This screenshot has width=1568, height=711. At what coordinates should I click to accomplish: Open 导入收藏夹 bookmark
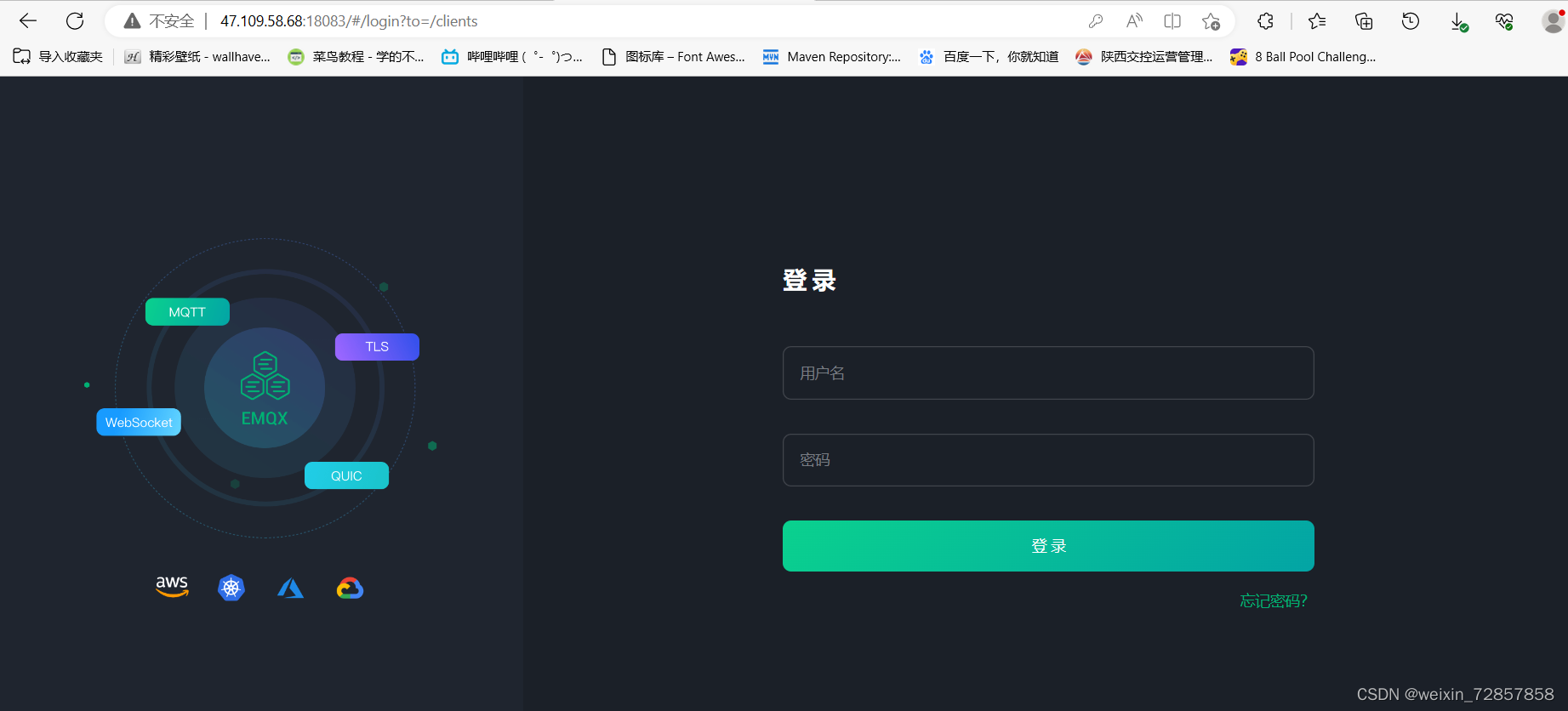click(x=58, y=57)
